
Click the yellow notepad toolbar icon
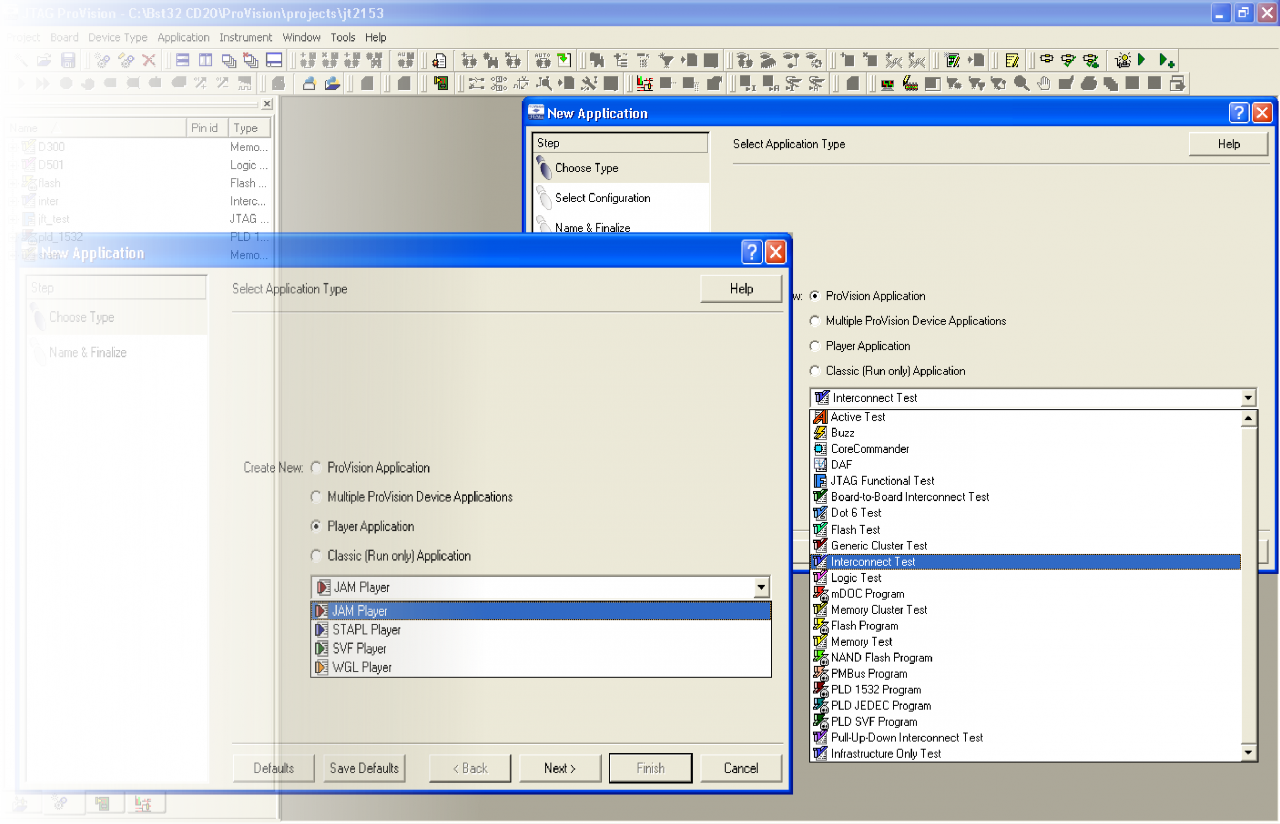(1011, 60)
